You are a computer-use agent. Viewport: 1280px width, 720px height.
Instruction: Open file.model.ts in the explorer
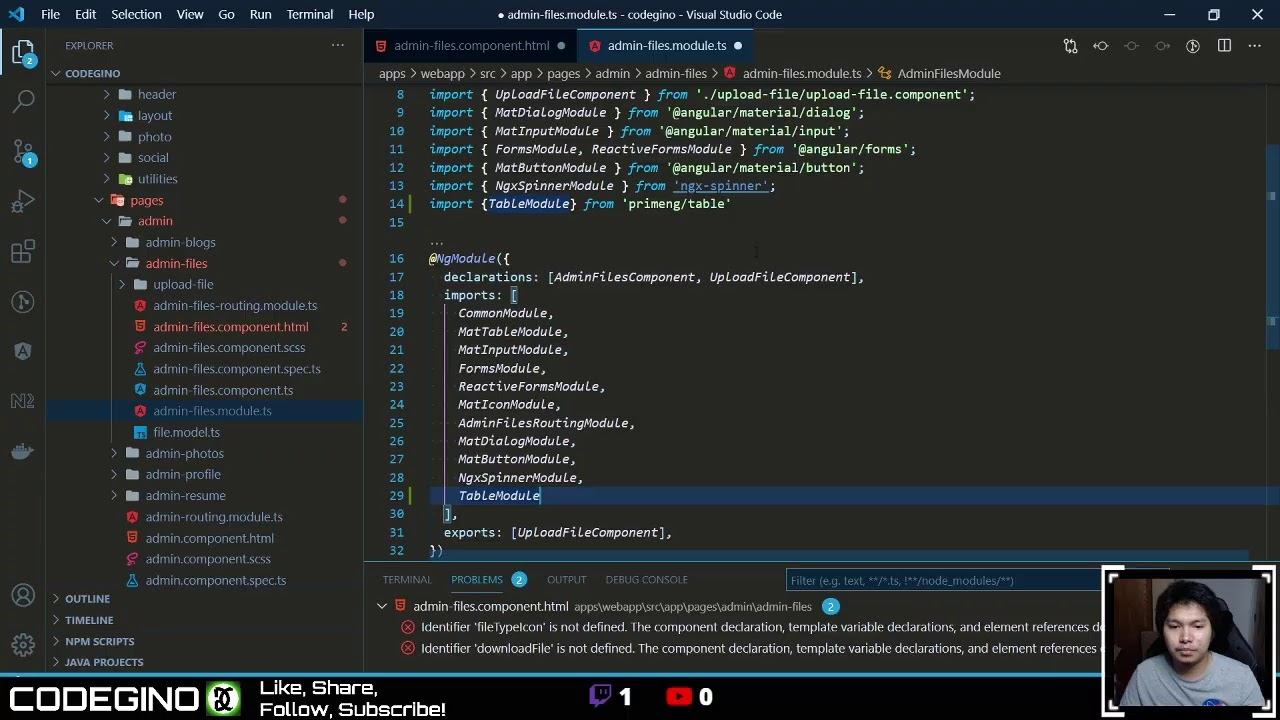(186, 433)
